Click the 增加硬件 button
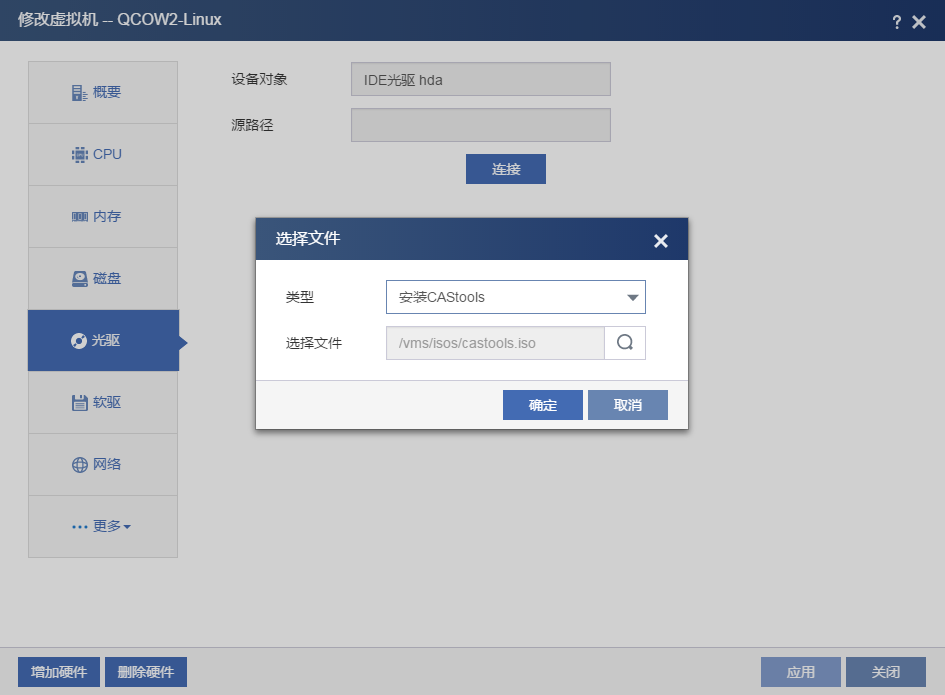945x695 pixels. coord(59,672)
